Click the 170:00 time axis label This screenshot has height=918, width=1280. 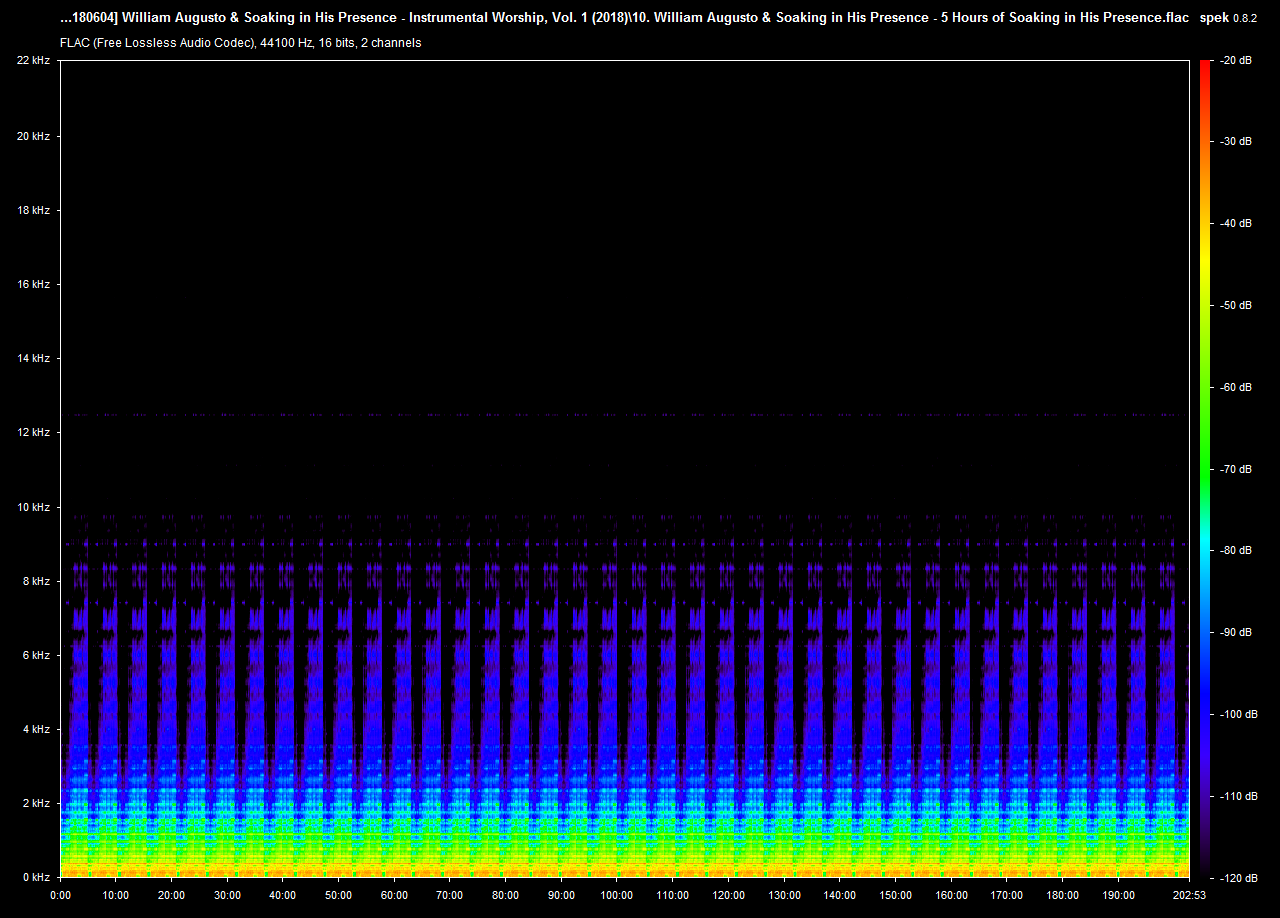[x=1007, y=895]
